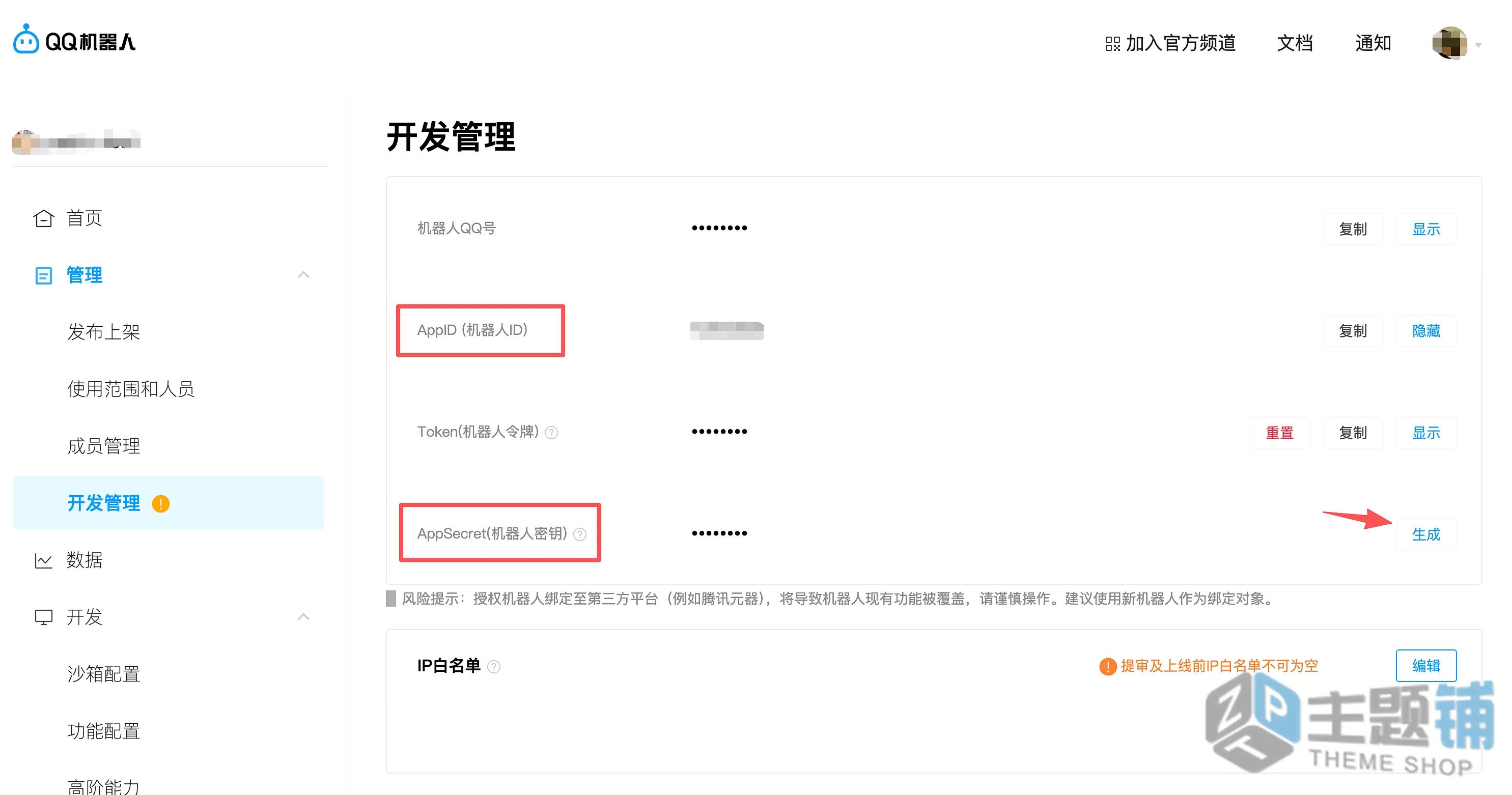This screenshot has width=1512, height=795.
Task: Copy the Token value
Action: tap(1352, 433)
